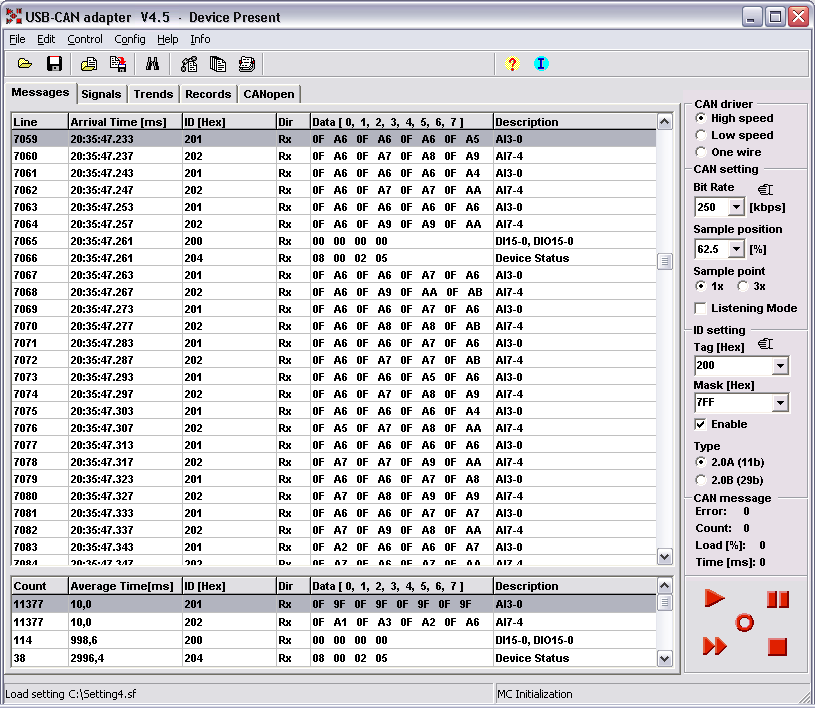The image size is (815, 708).
Task: Switch to the CANopen tab
Action: tap(269, 94)
